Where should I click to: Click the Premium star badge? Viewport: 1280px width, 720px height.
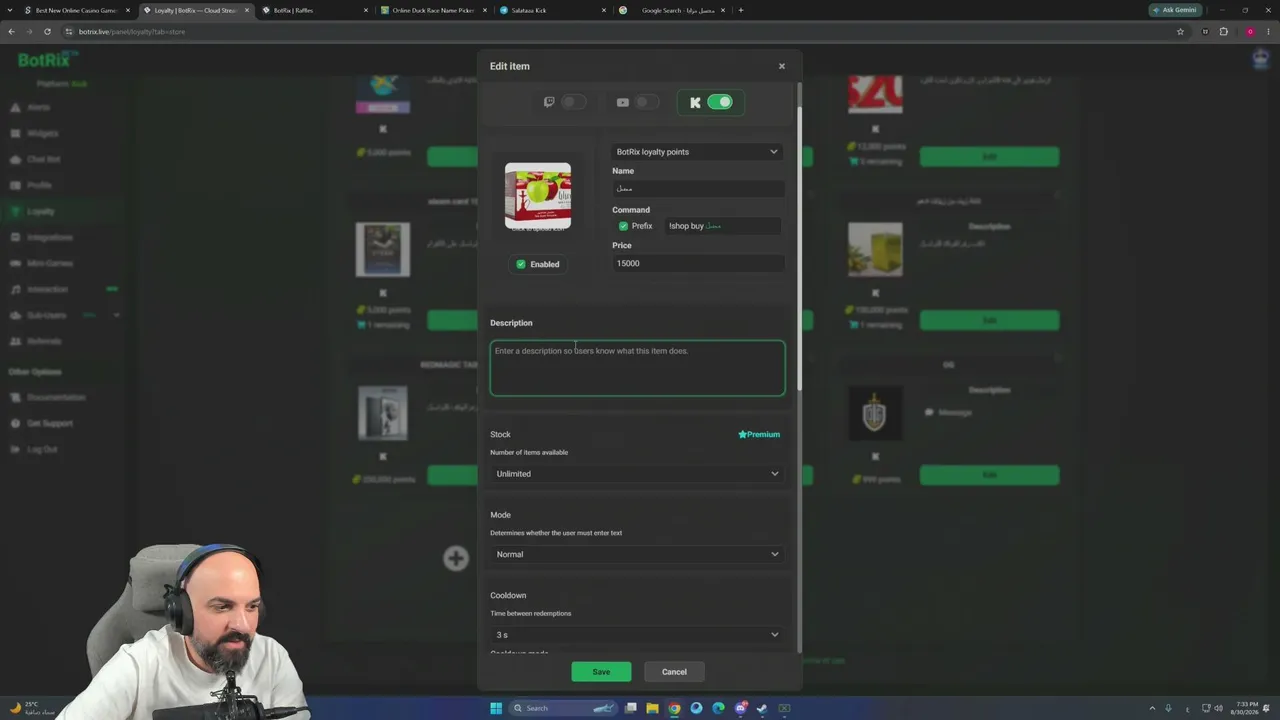[759, 435]
